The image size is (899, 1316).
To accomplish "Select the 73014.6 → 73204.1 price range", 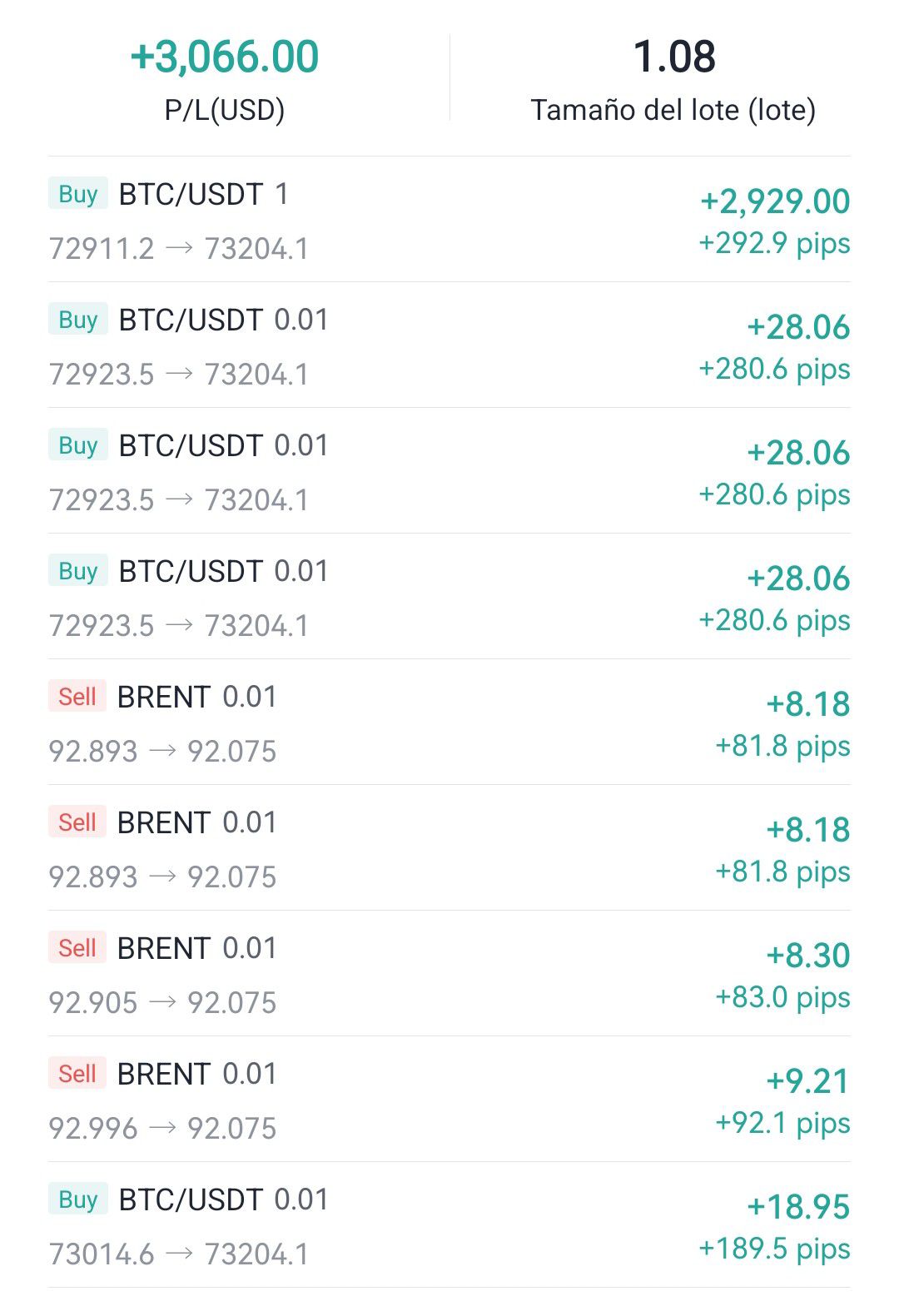I will [179, 1254].
